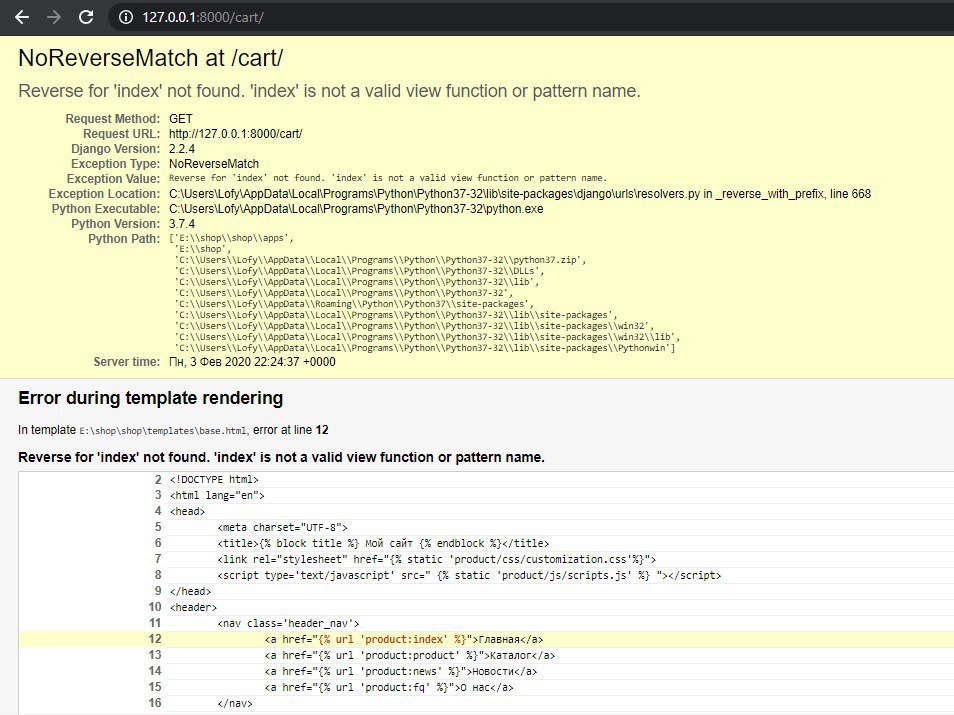
Task: Click the 'Exception Location:' label
Action: (x=104, y=194)
